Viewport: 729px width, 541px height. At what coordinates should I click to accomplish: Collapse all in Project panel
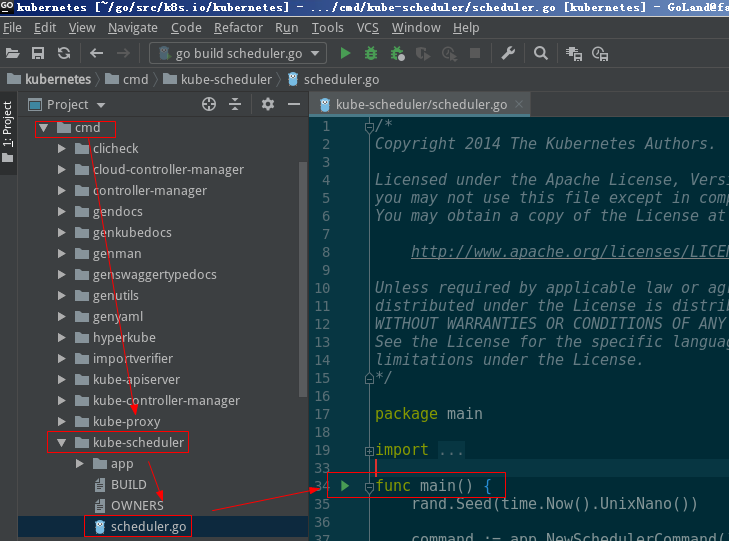(x=235, y=104)
